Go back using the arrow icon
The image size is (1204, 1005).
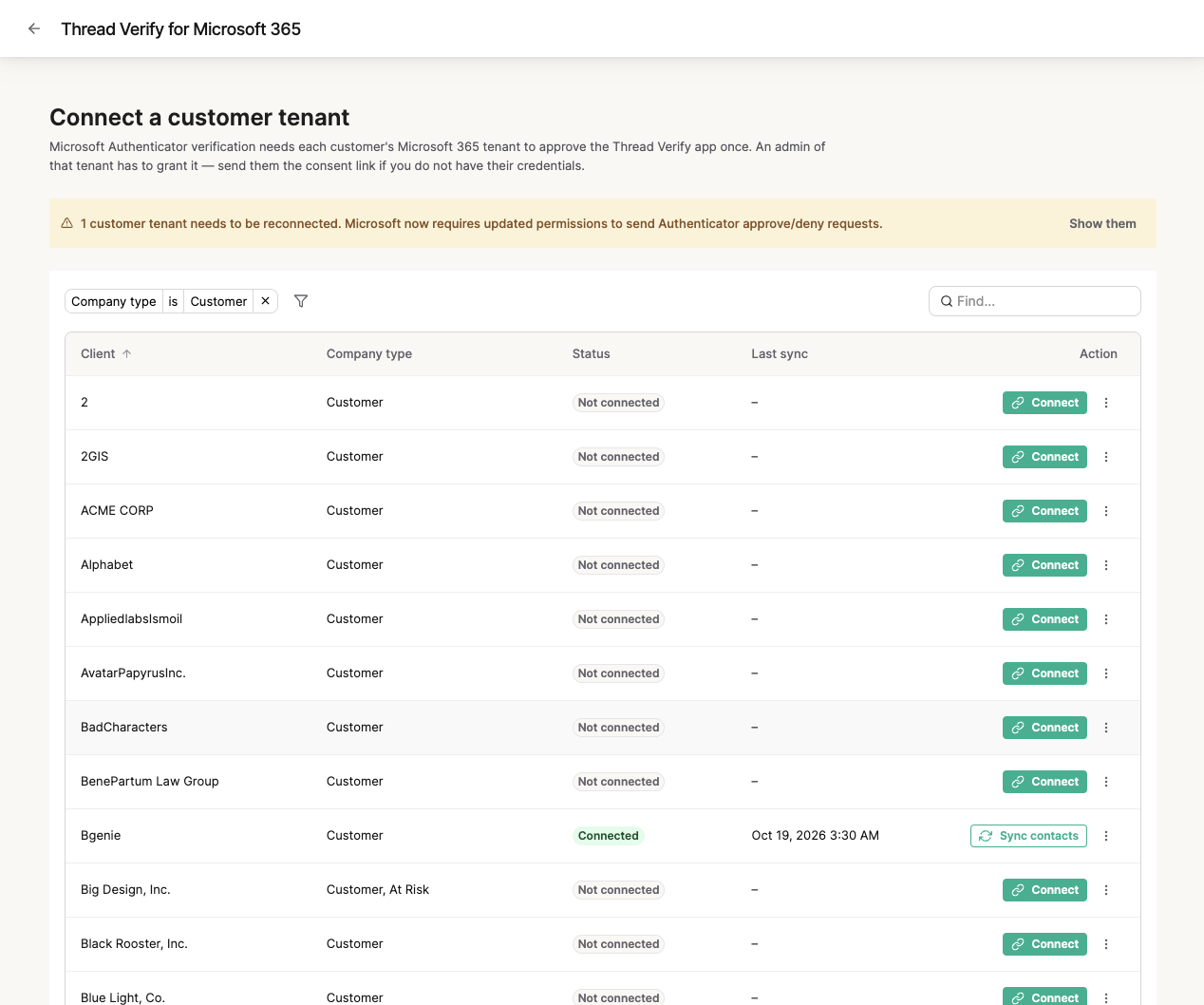[x=34, y=28]
